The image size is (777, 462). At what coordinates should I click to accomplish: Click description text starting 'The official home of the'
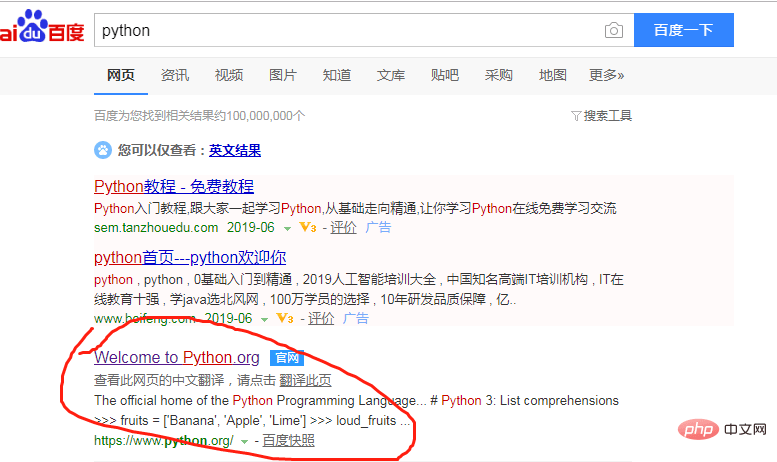tap(356, 410)
